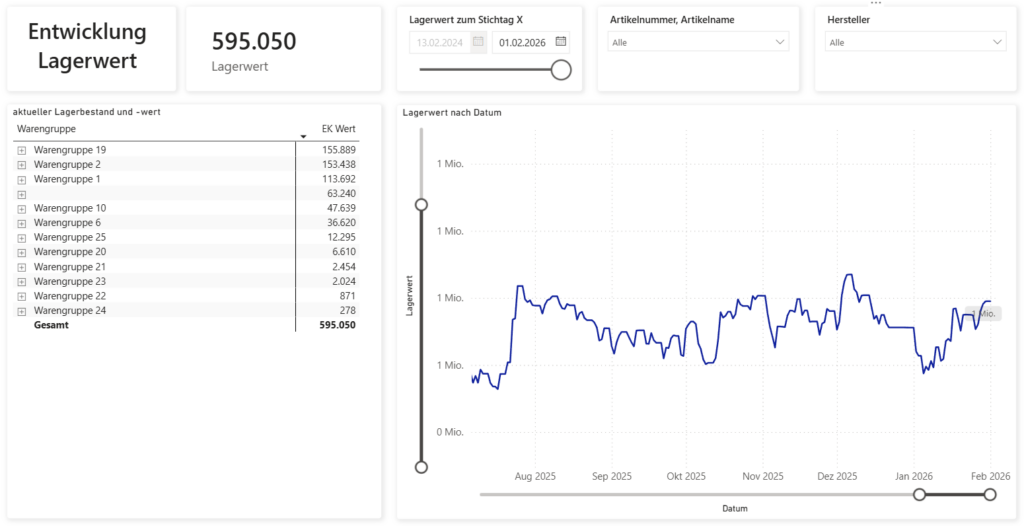The width and height of the screenshot is (1024, 526).
Task: Click lower handle of vertical Lagerwert zoom slider
Action: click(421, 467)
